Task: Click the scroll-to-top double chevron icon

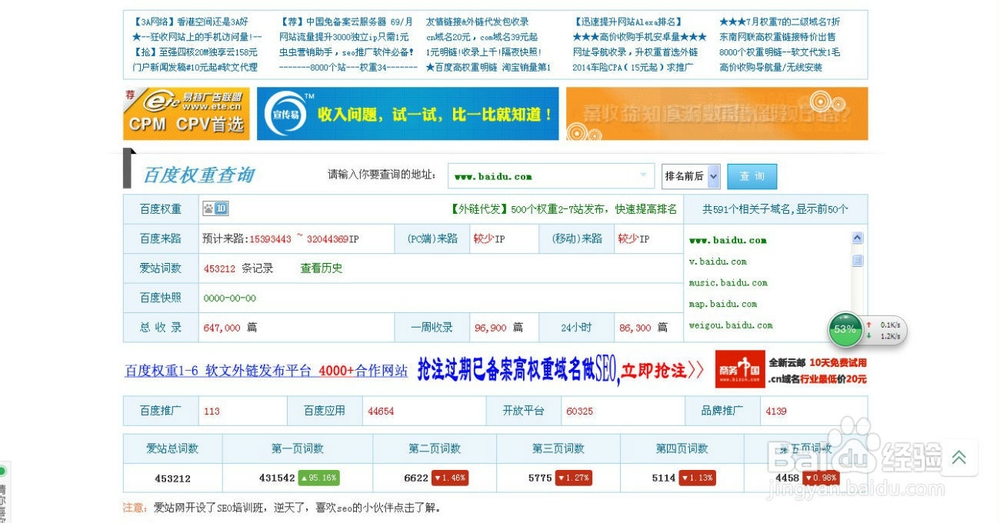Action: pos(959,457)
